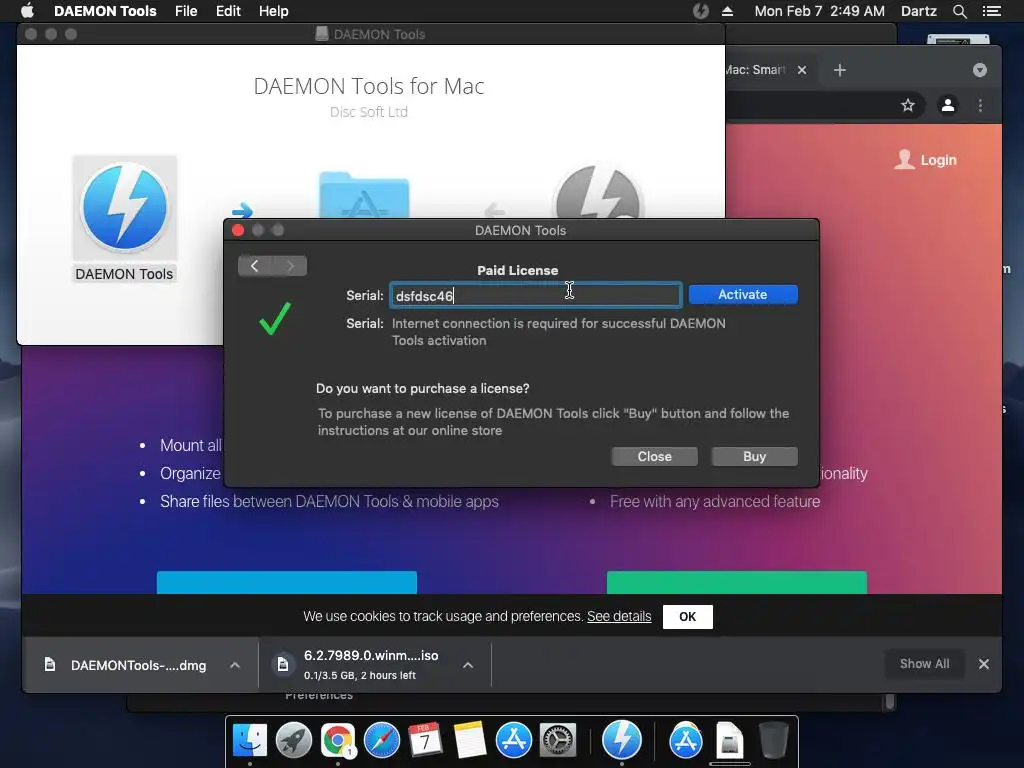Go back with the left arrow button
Image resolution: width=1024 pixels, height=768 pixels.
[255, 266]
